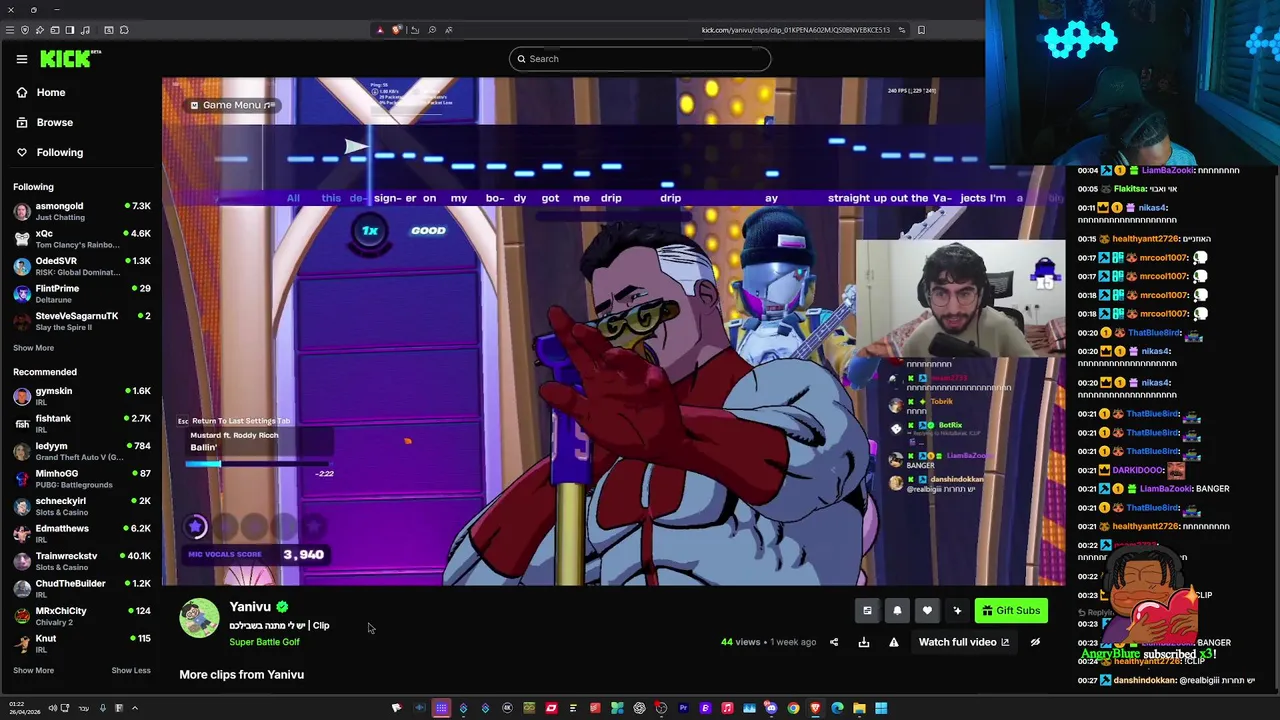This screenshot has width=1280, height=720.
Task: Open the recommended Trainwreckstv channel
Action: (80, 561)
